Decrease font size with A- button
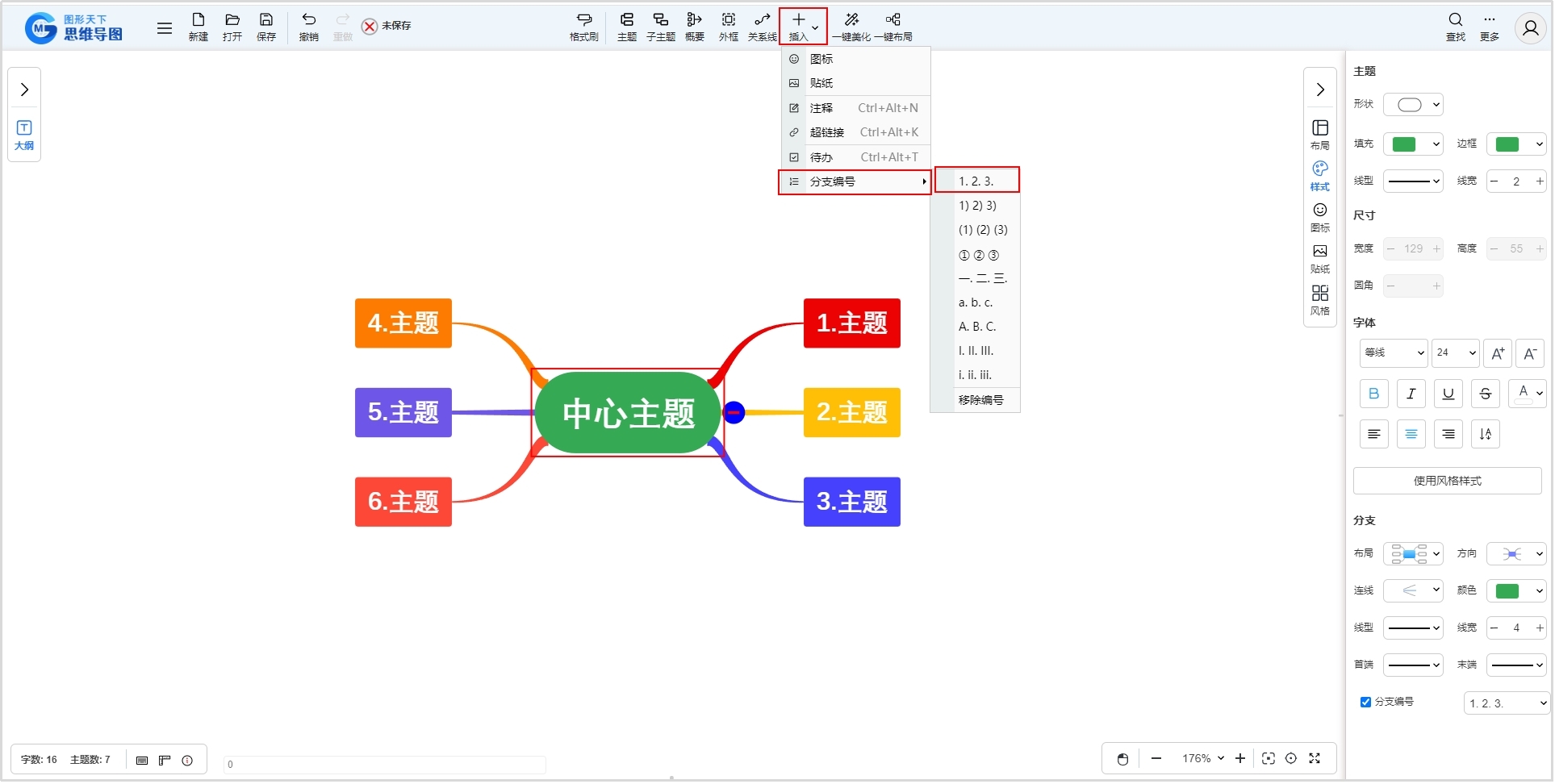1555x784 pixels. pyautogui.click(x=1530, y=353)
